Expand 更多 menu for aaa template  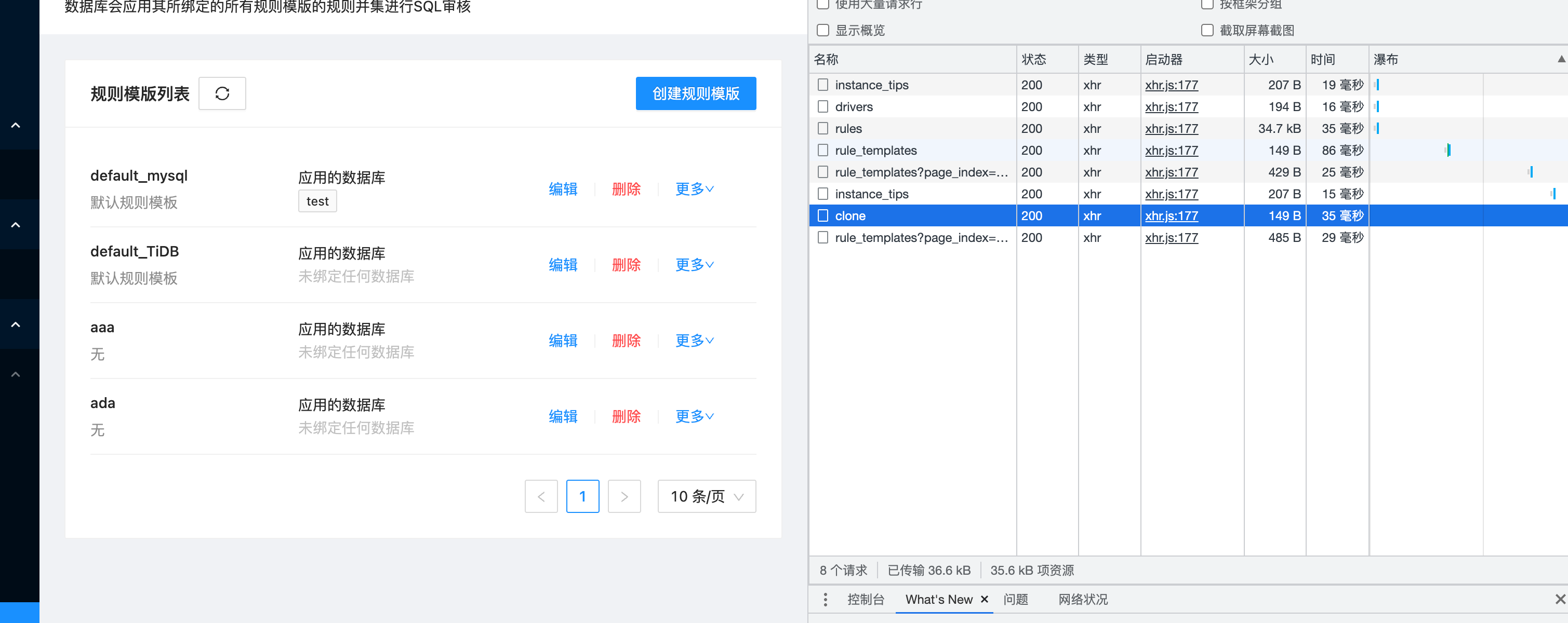(x=693, y=341)
